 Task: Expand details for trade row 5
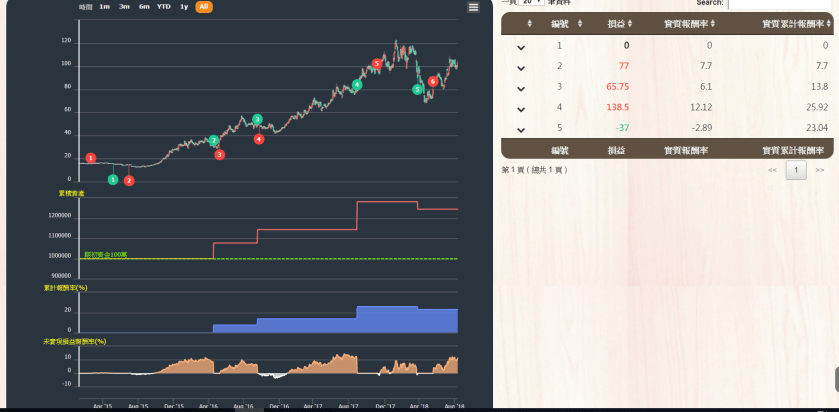click(x=521, y=129)
